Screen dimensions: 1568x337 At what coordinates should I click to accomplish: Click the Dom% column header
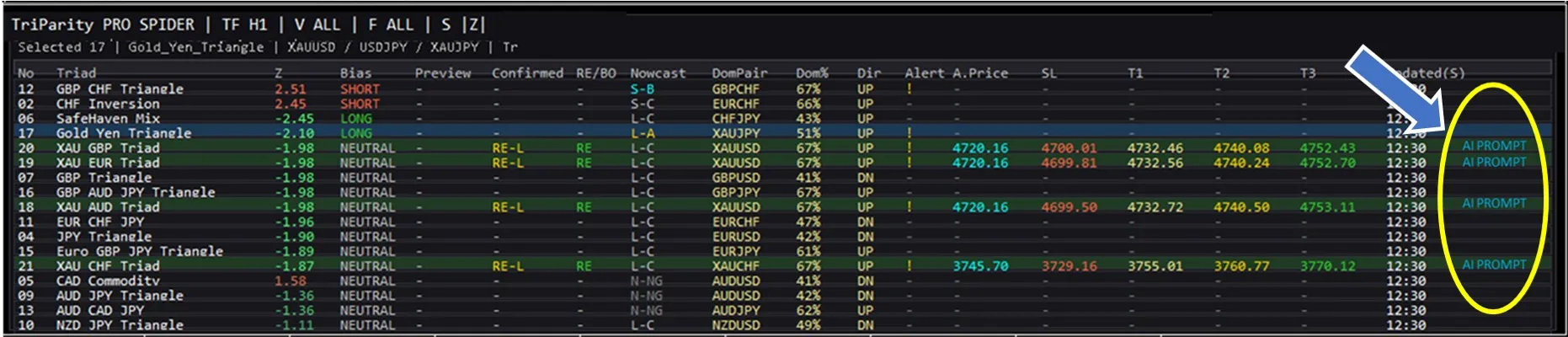[x=812, y=73]
